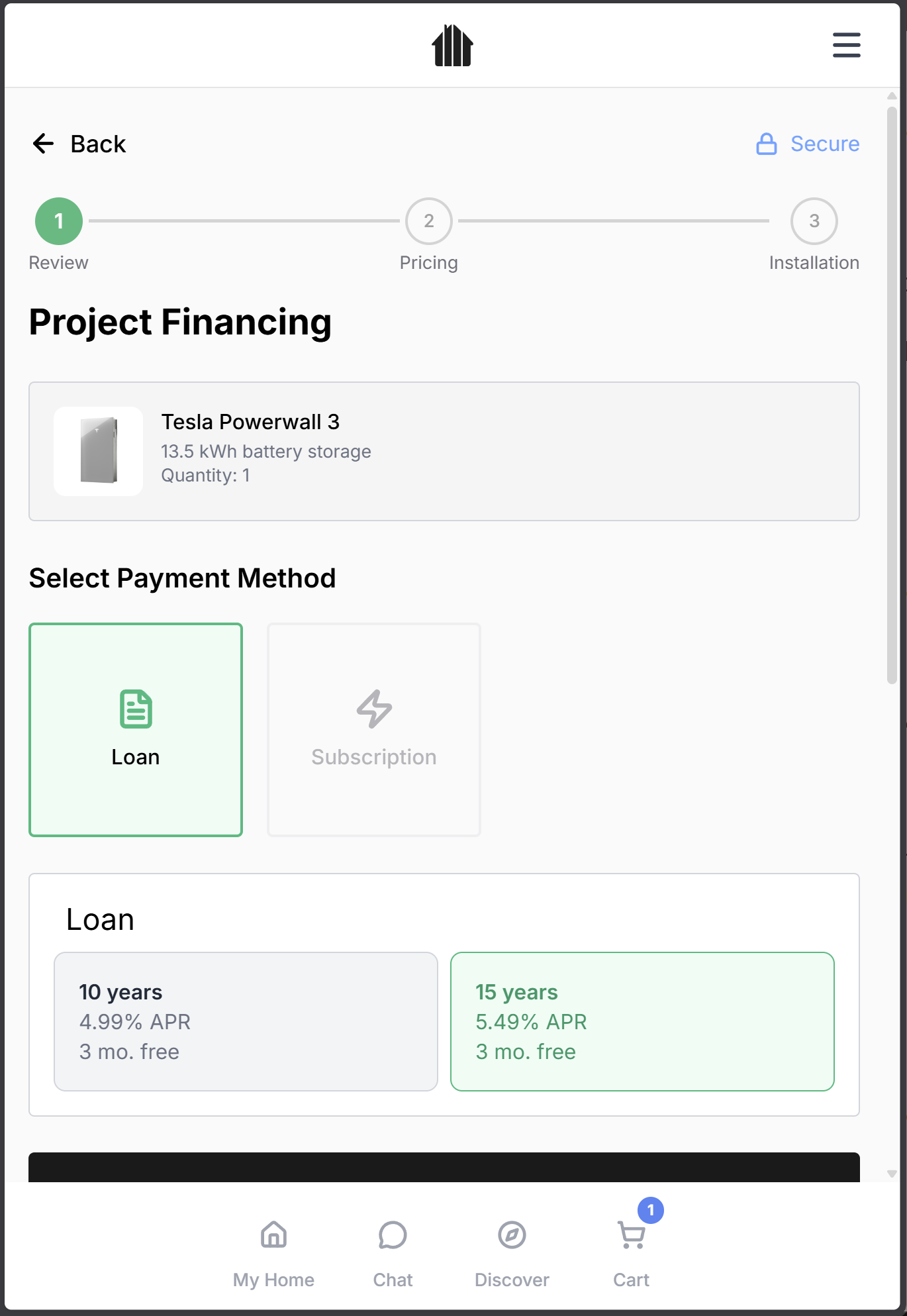
Task: Click the Secure lock icon
Action: 766,144
